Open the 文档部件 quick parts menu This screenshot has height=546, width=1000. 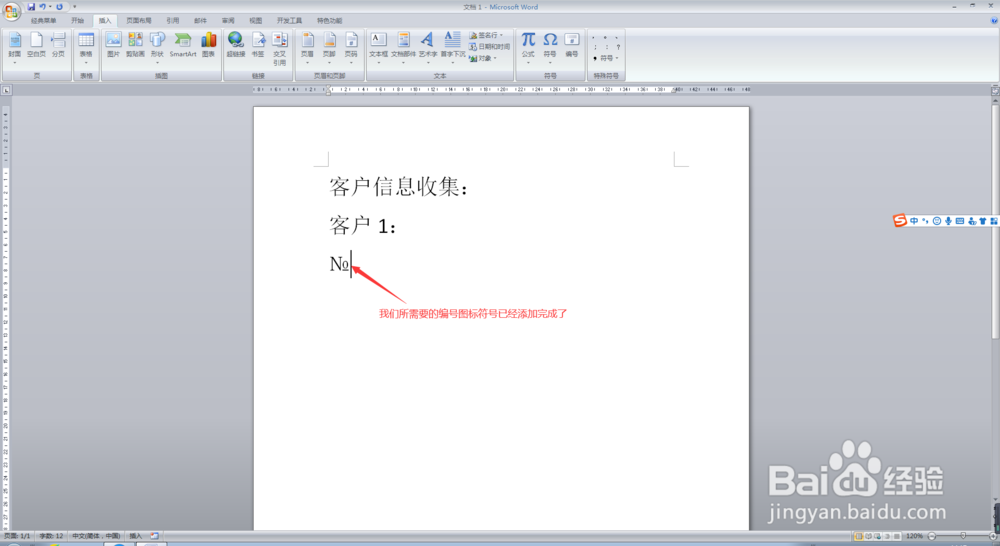coord(403,47)
